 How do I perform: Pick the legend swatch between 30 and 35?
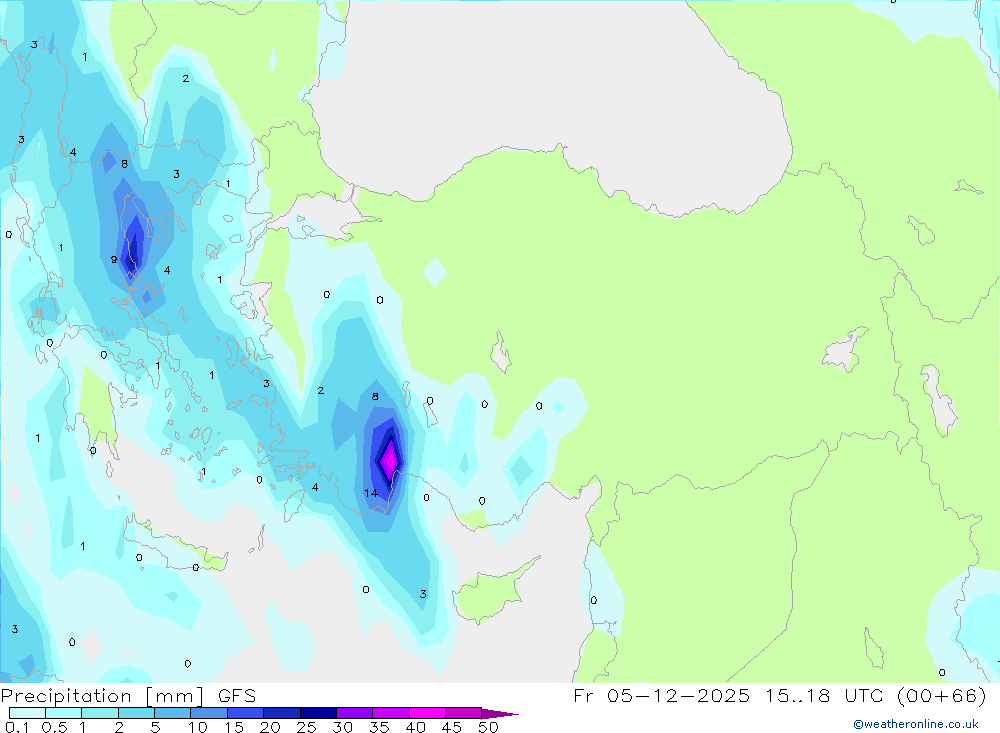tap(355, 713)
